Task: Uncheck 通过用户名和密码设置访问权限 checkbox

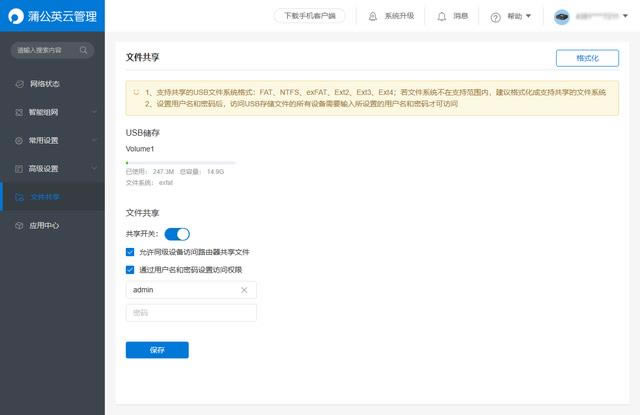Action: coord(130,269)
